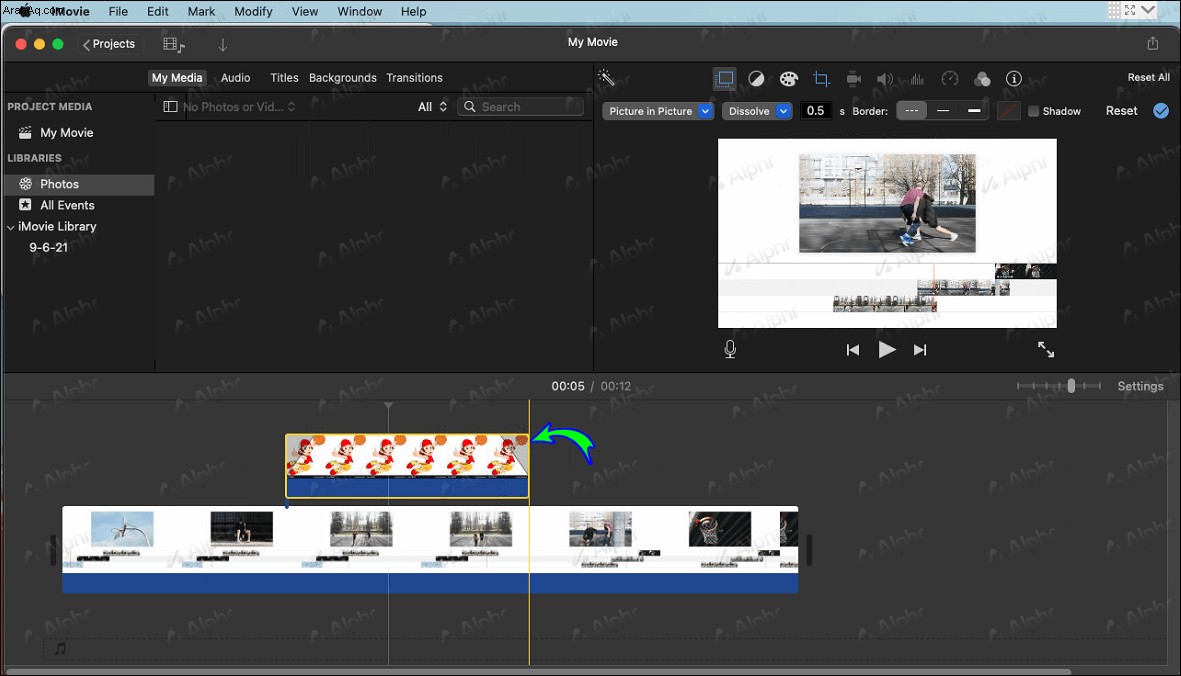Enable the Shadow checkbox
Viewport: 1181px width, 676px height.
pyautogui.click(x=1033, y=111)
